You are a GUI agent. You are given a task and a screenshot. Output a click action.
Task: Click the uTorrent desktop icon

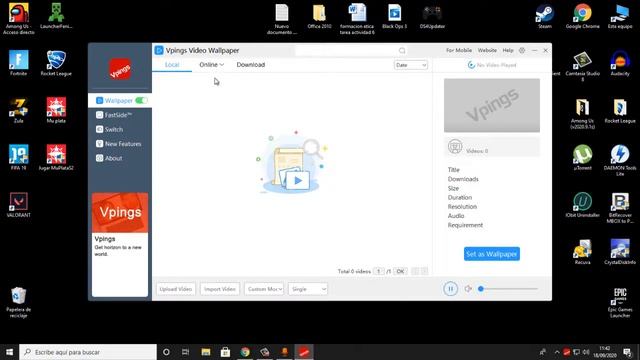(x=582, y=157)
